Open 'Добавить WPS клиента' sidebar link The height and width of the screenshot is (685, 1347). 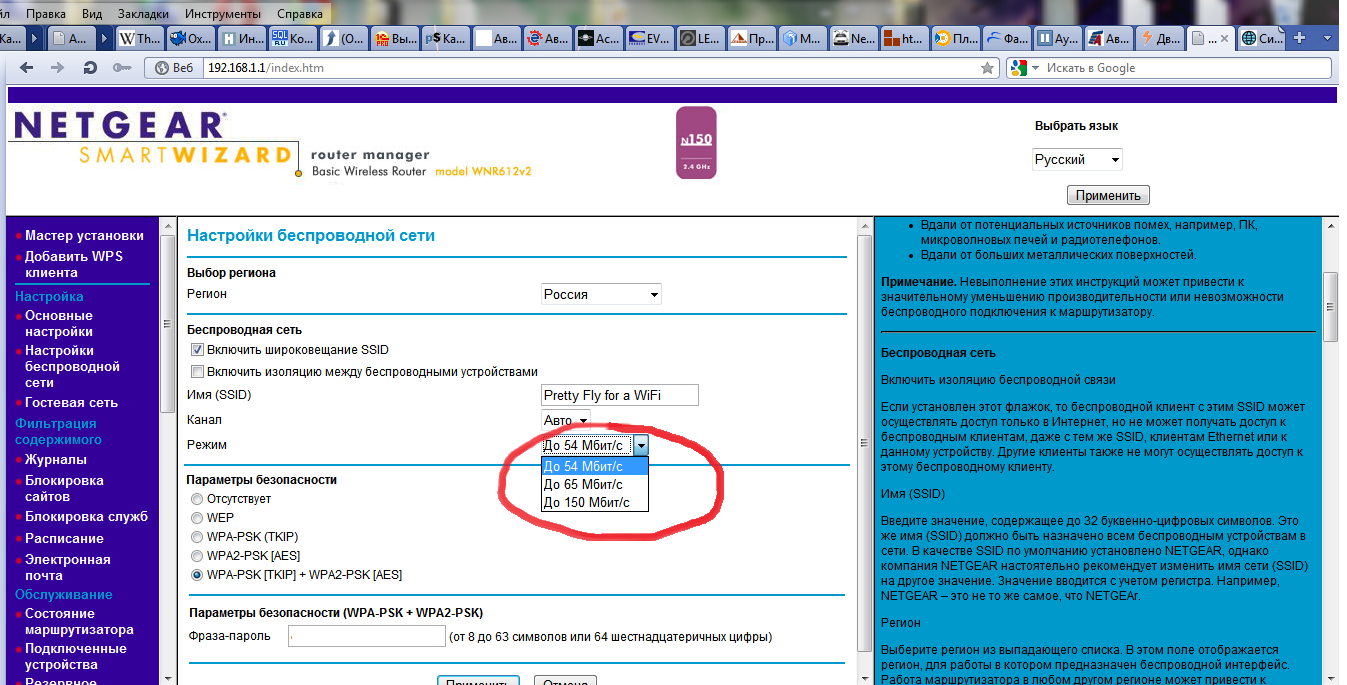pyautogui.click(x=74, y=264)
